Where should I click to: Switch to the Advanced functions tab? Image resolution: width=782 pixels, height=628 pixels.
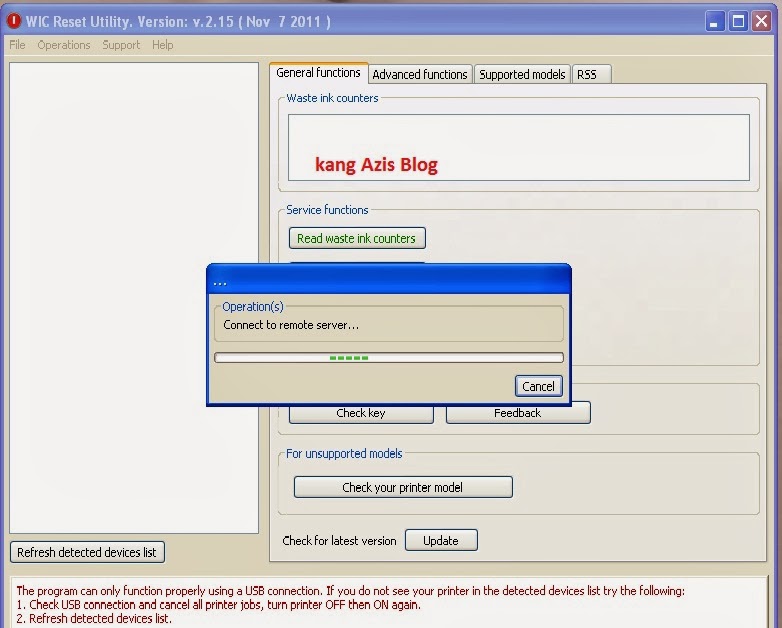[420, 74]
